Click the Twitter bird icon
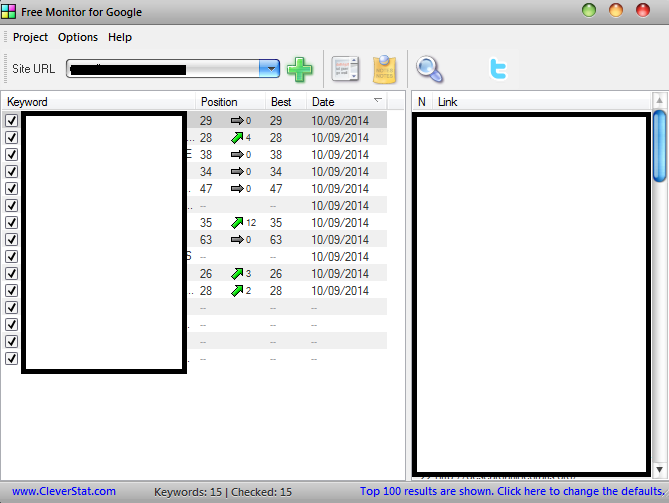 [x=498, y=69]
